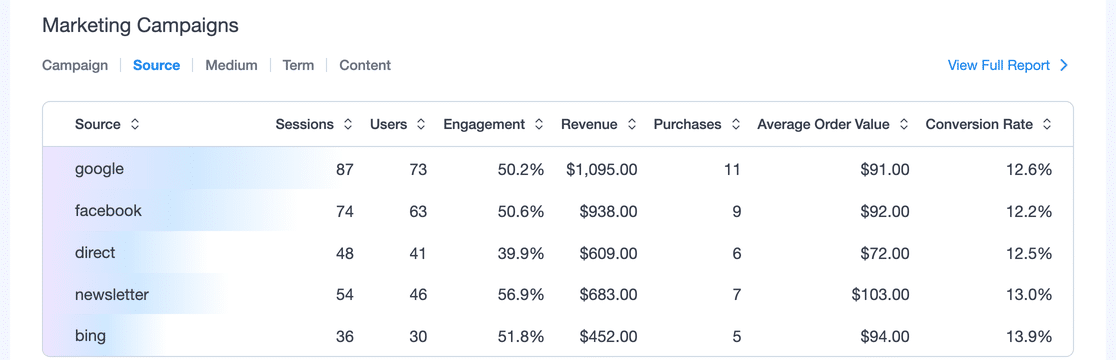This screenshot has width=1116, height=360.
Task: Click facebook's purchases count 9
Action: coord(737,211)
